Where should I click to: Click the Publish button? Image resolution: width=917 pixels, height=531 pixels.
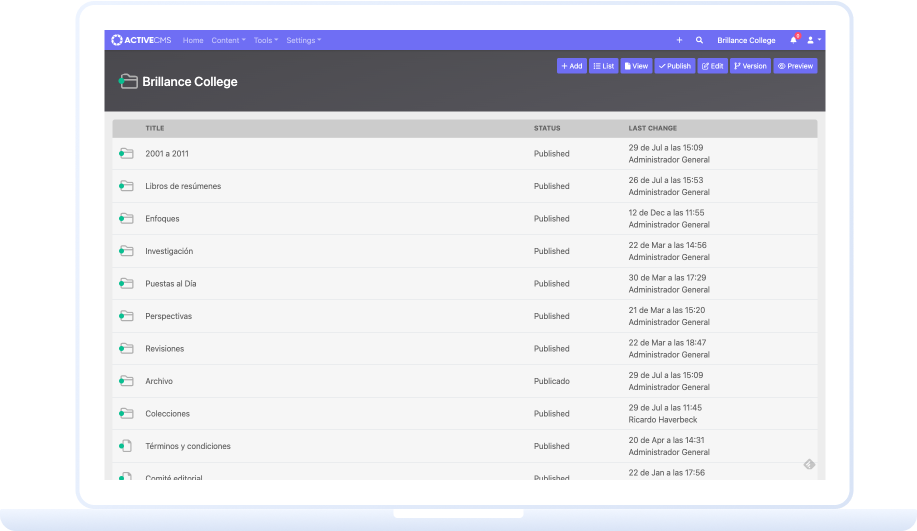675,66
